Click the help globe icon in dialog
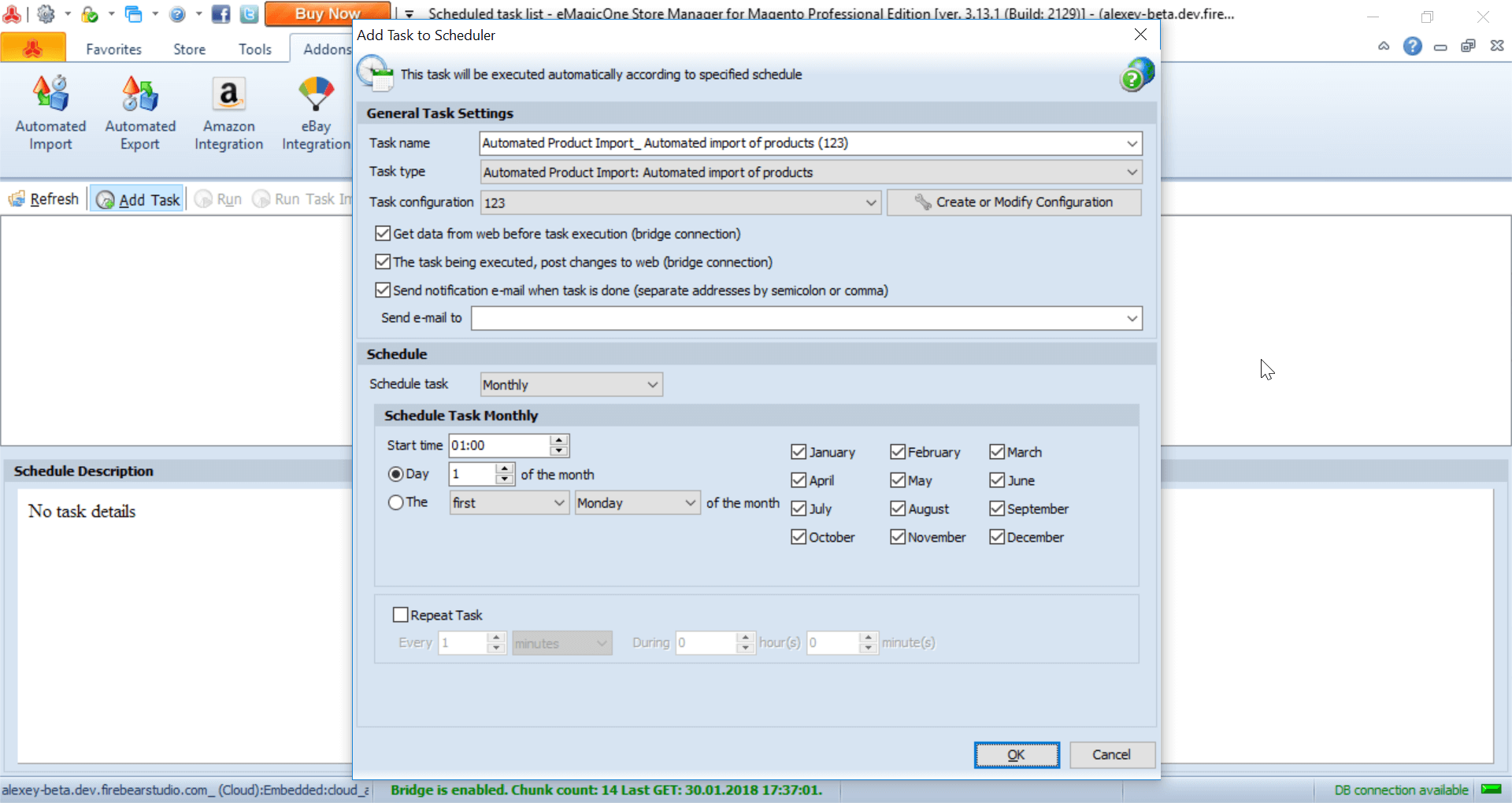This screenshot has height=803, width=1512. coord(1136,74)
